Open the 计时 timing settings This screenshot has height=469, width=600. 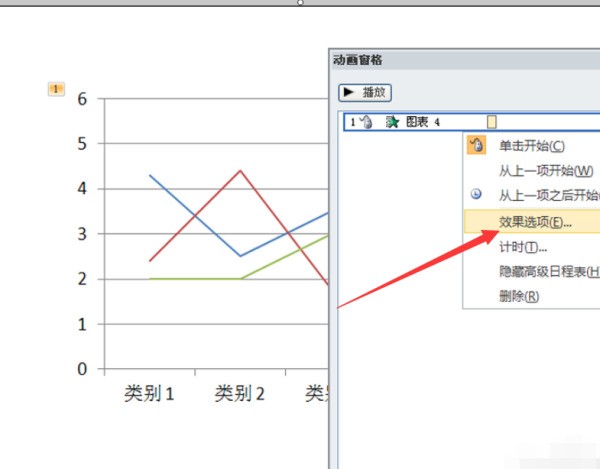[523, 246]
